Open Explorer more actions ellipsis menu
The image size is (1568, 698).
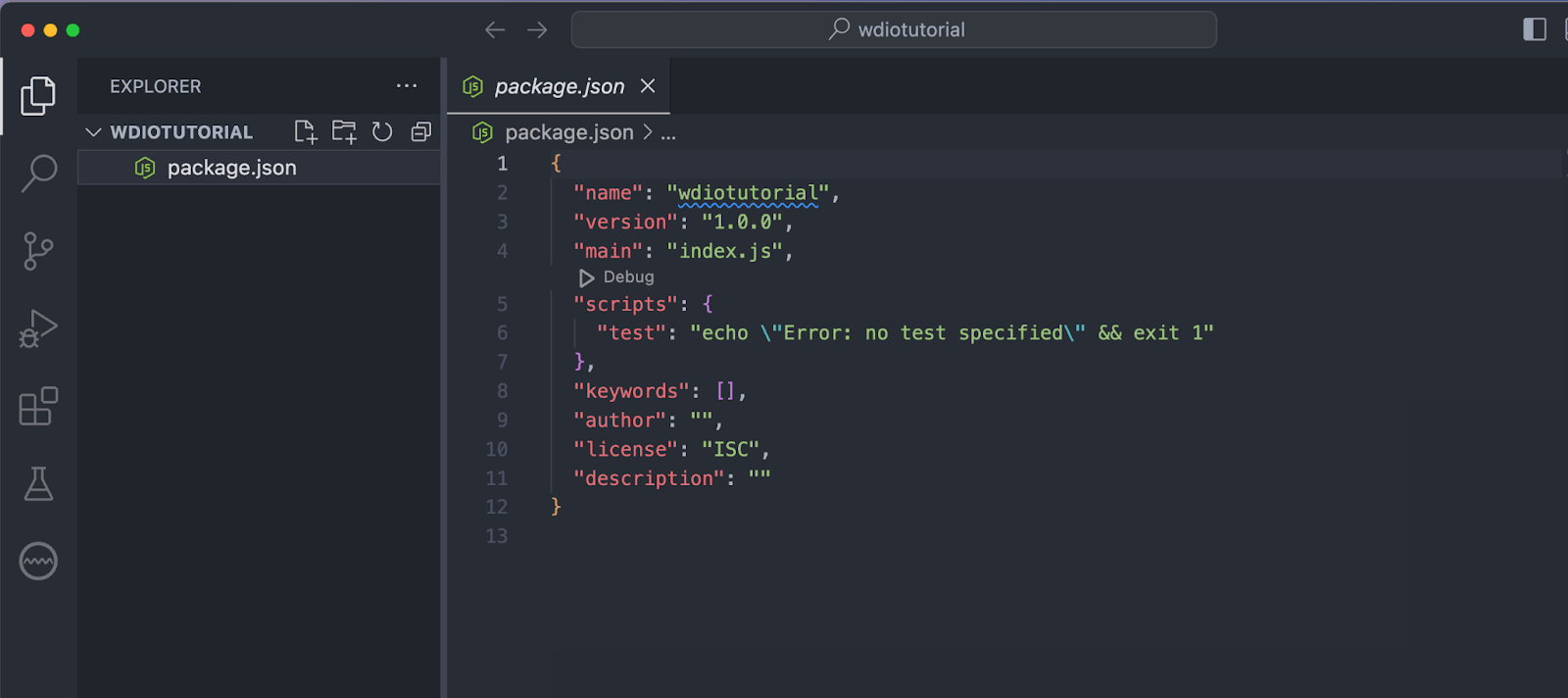click(407, 86)
